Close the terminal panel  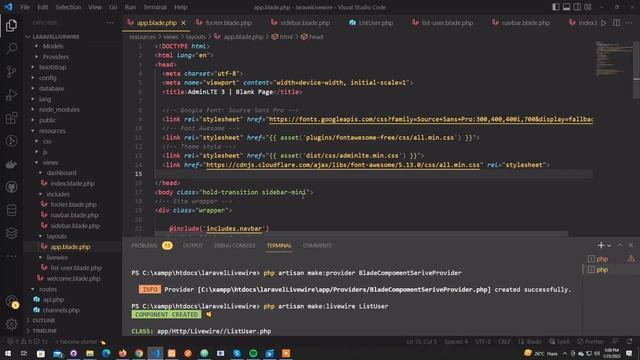[x=631, y=245]
